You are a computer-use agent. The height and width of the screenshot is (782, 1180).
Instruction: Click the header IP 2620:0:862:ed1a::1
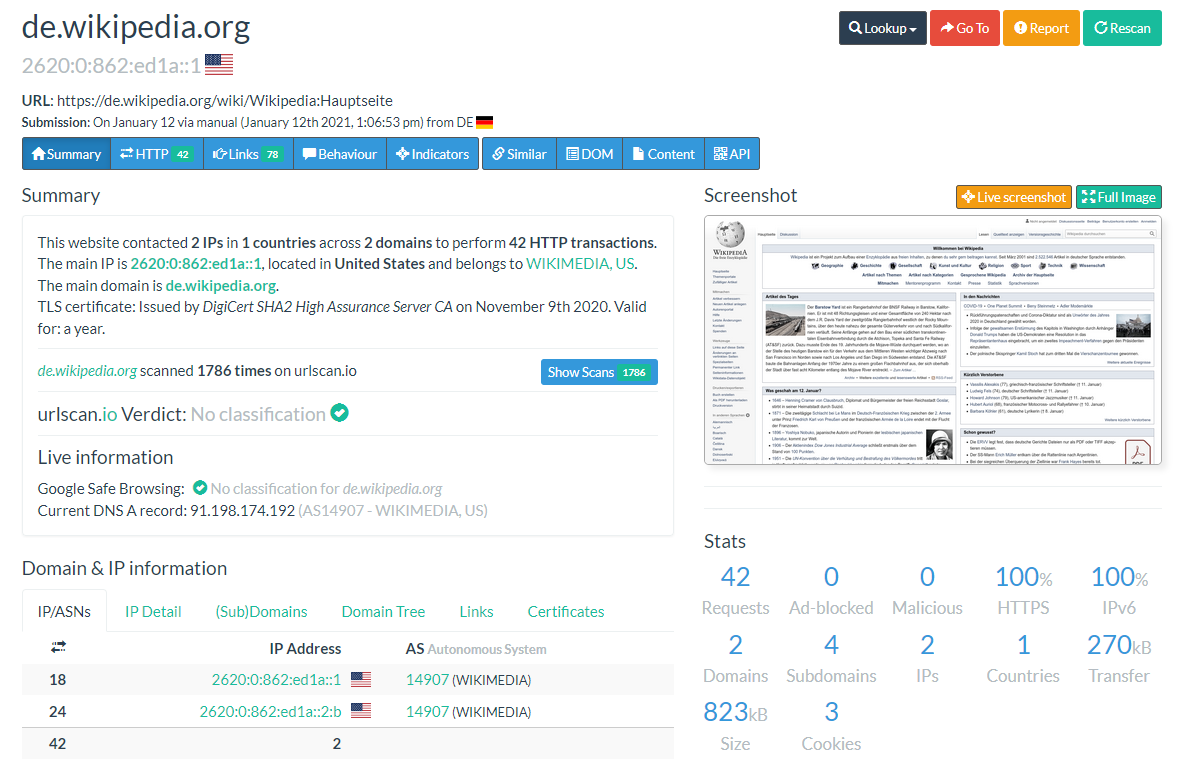tap(111, 65)
